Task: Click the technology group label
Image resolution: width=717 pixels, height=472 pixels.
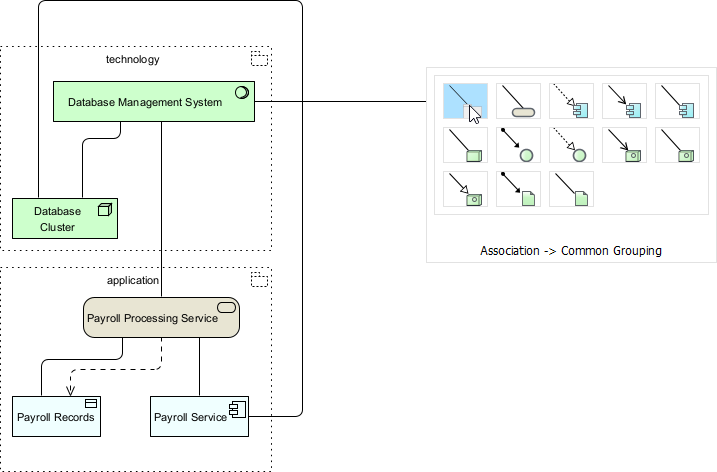Action: pyautogui.click(x=132, y=59)
